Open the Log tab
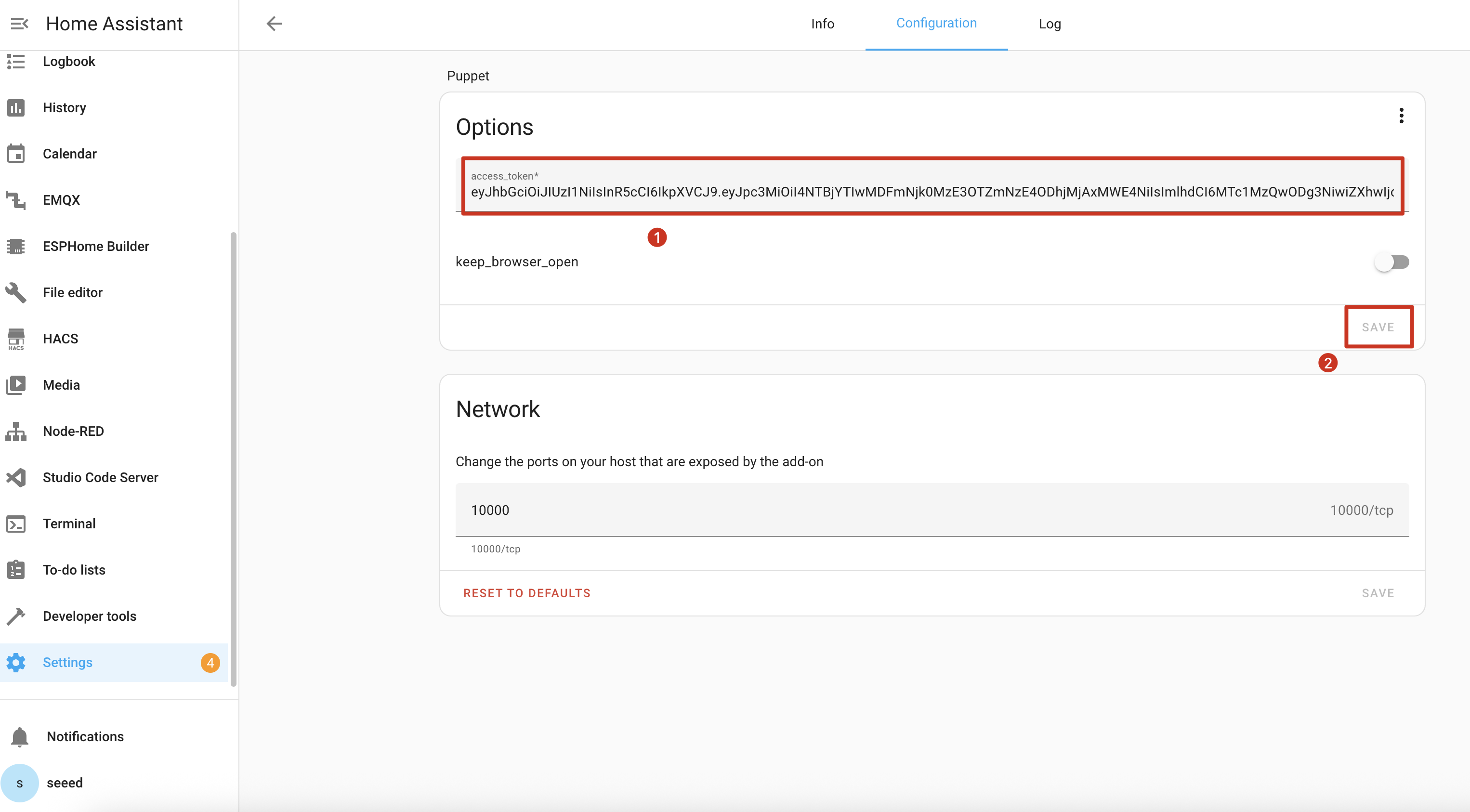The image size is (1470, 812). (x=1050, y=24)
